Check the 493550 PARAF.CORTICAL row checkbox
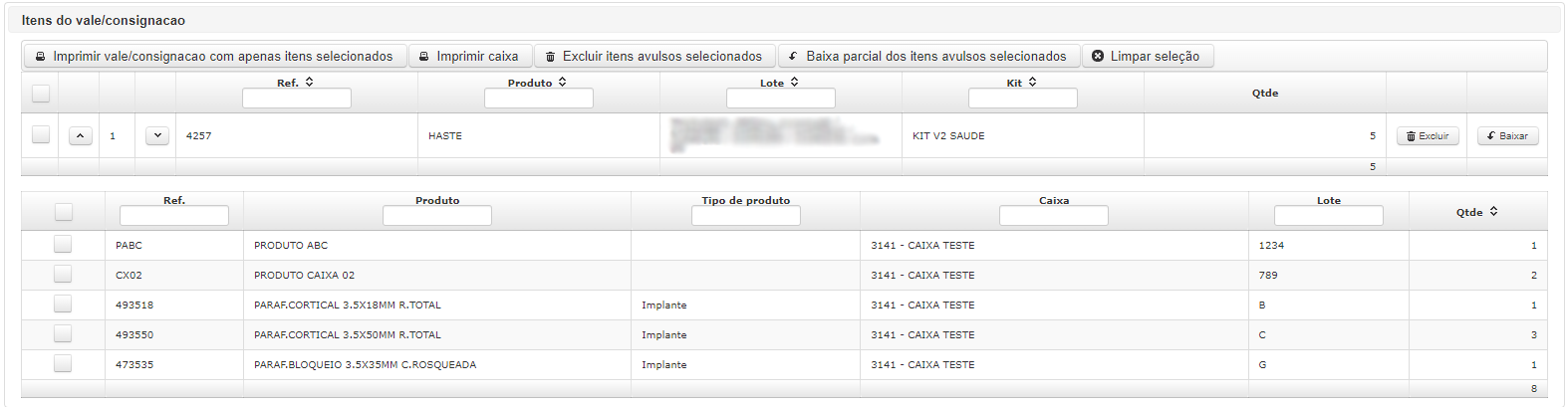 click(63, 333)
